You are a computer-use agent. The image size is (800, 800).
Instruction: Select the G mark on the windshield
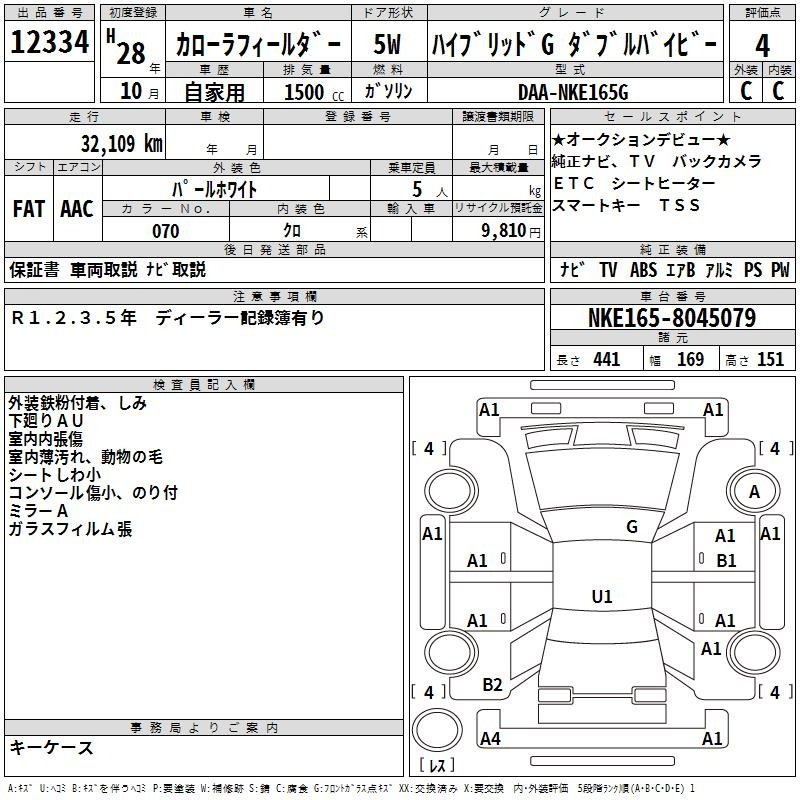(x=631, y=527)
